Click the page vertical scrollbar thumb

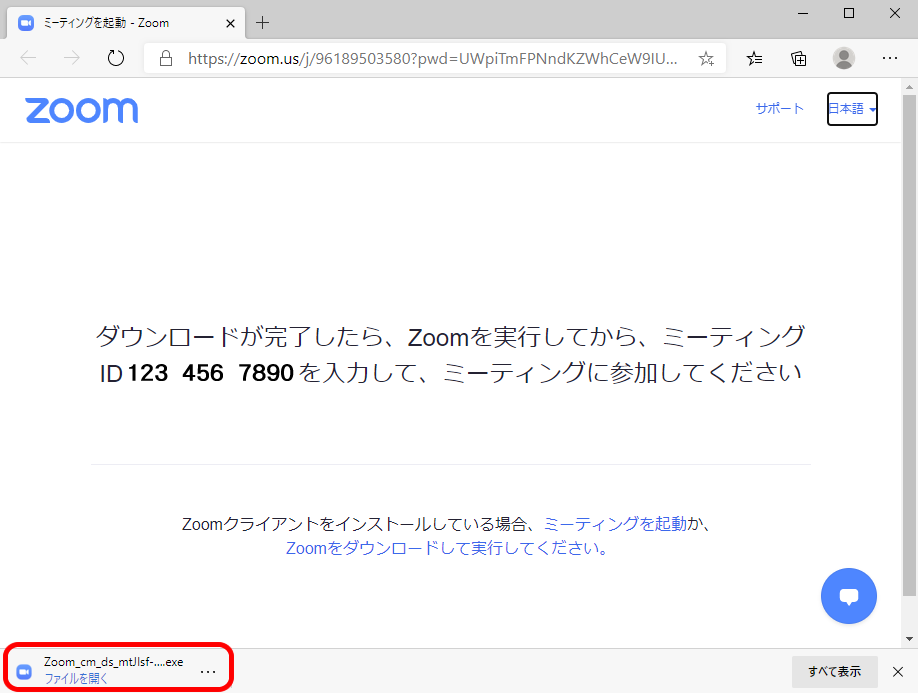[909, 345]
